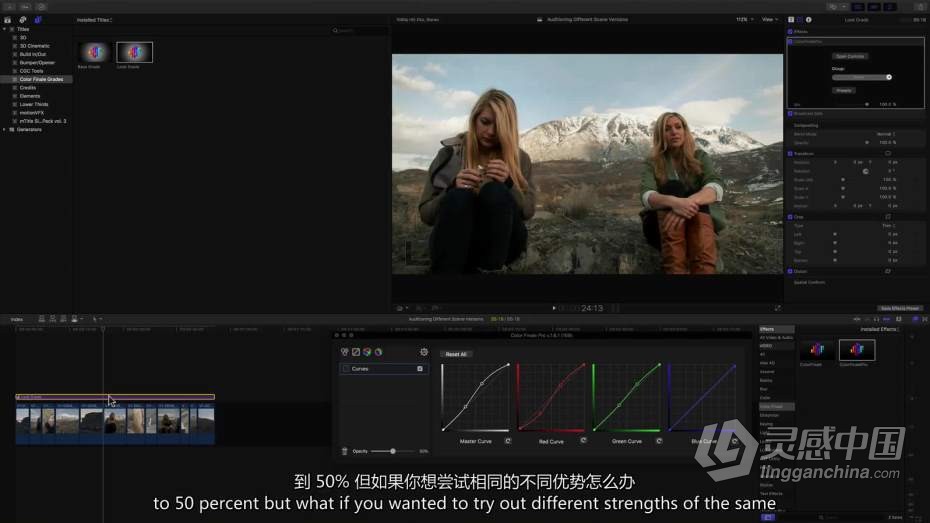Select Color Finale Grades category
Image resolution: width=930 pixels, height=523 pixels.
point(41,79)
